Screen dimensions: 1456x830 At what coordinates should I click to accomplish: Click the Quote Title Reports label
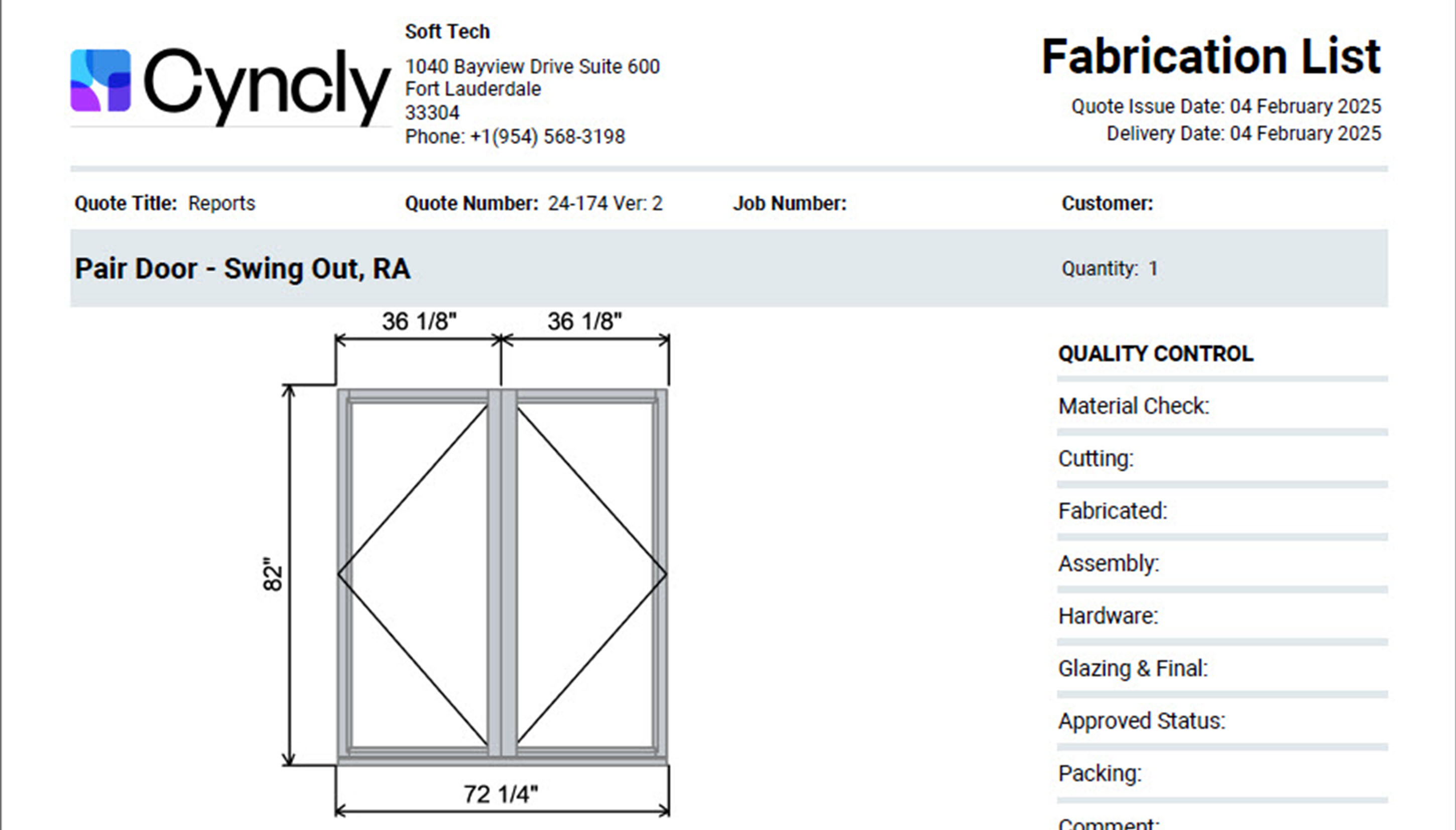point(165,203)
